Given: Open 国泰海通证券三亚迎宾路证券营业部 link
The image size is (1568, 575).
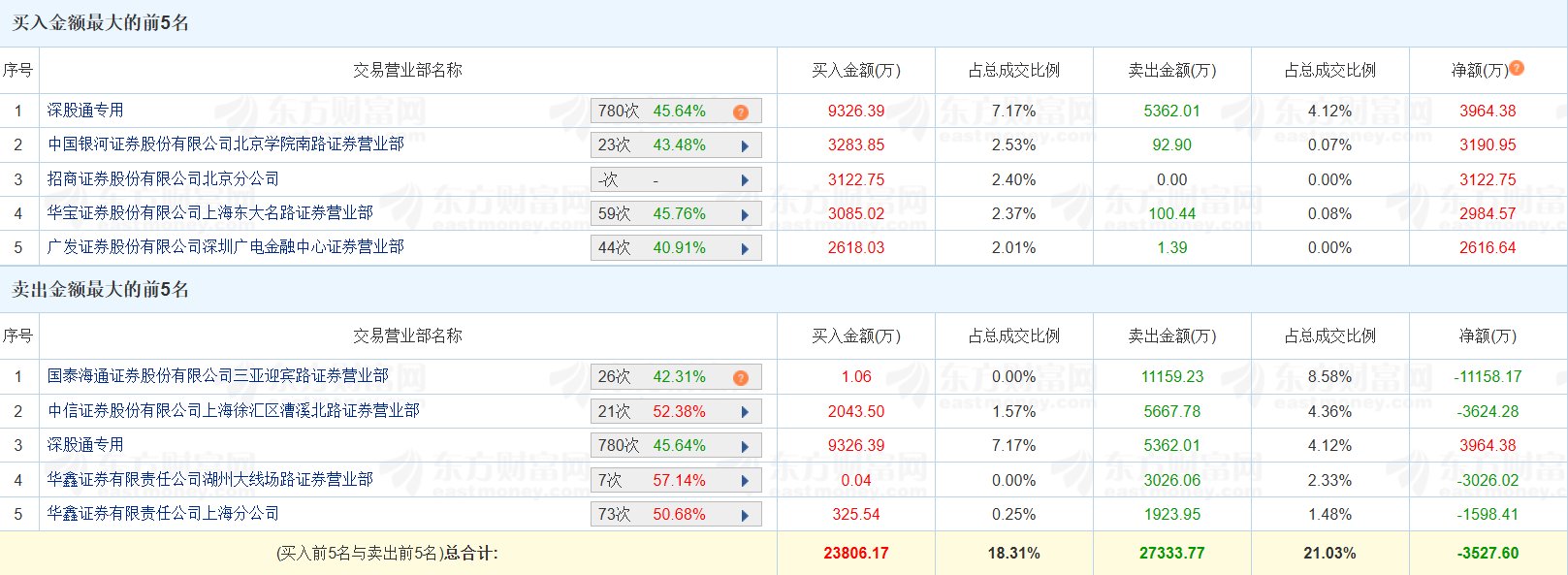Looking at the screenshot, I should (x=217, y=375).
